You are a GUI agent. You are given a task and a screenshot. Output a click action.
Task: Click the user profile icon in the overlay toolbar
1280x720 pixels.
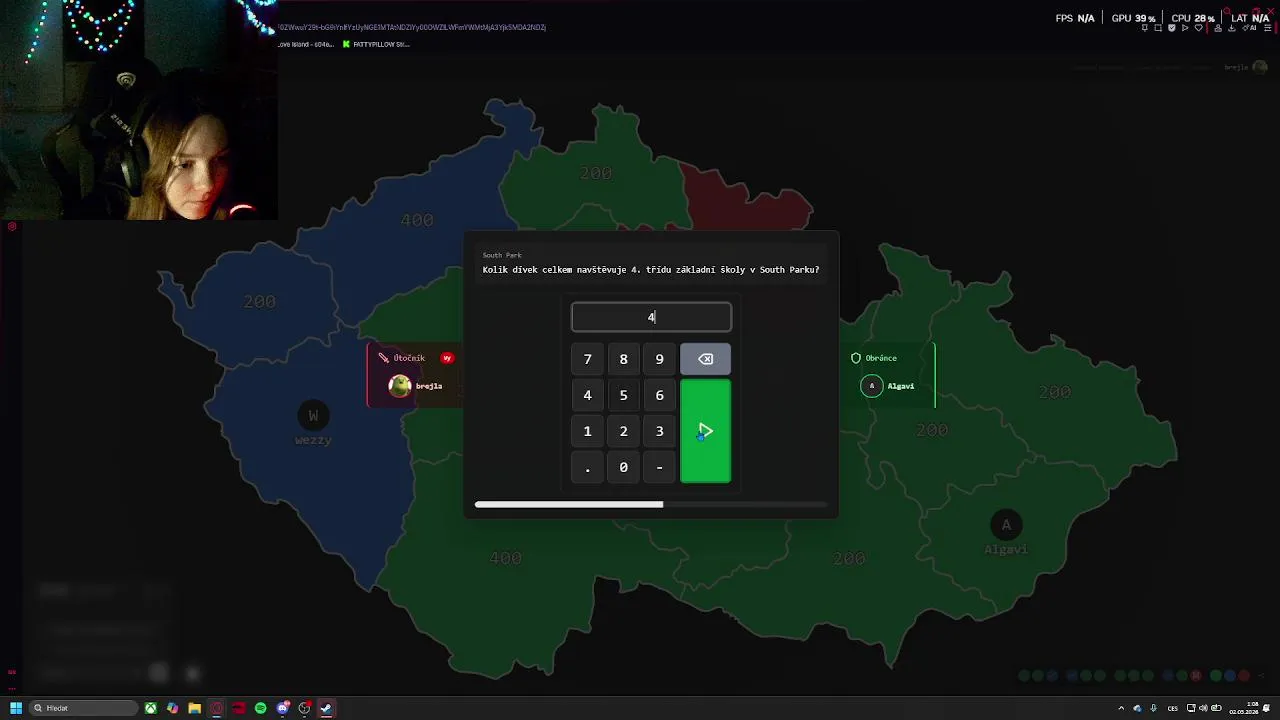pyautogui.click(x=1218, y=28)
